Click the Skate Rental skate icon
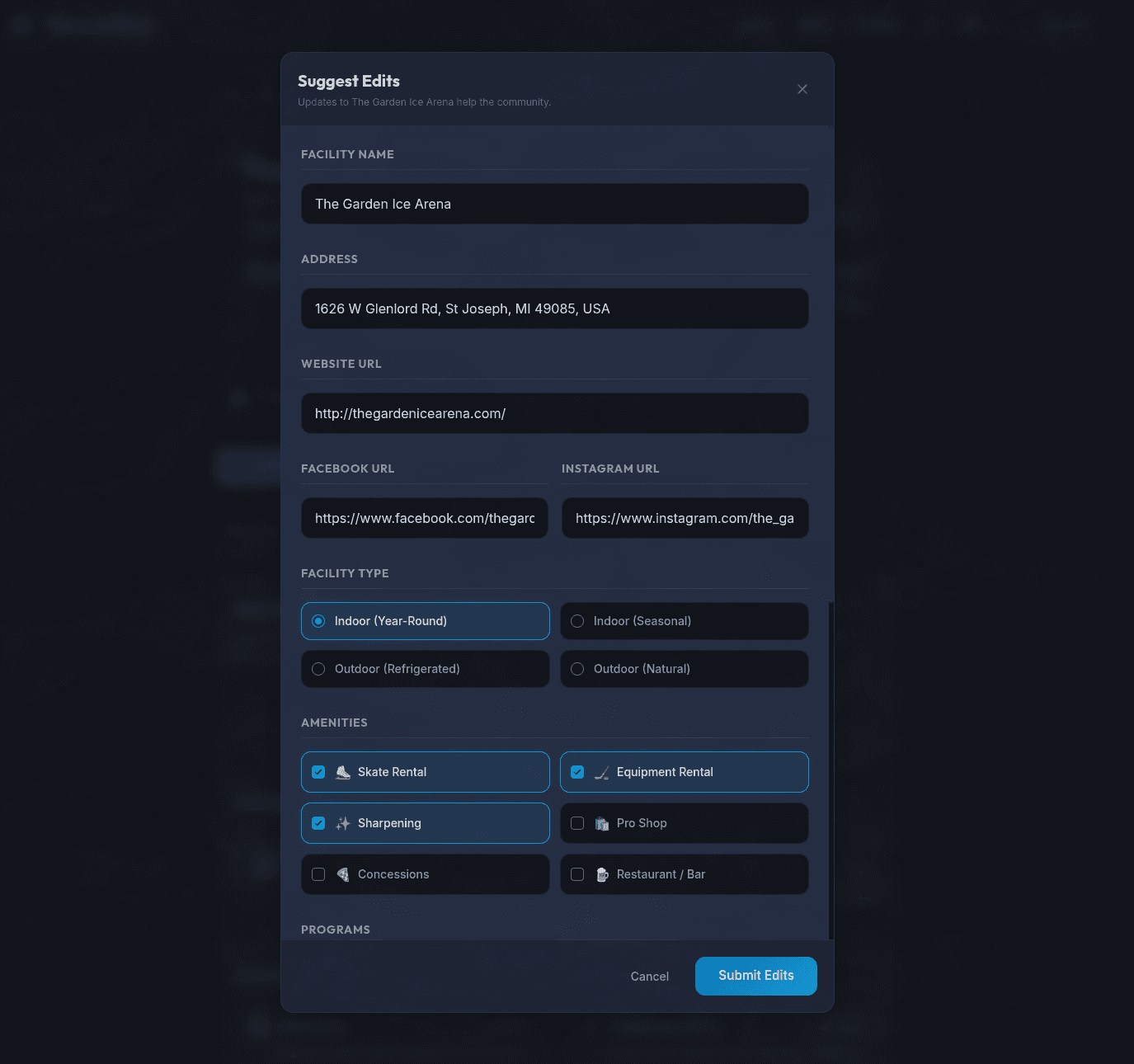Screen dimensions: 1134x1064 (x=343, y=772)
